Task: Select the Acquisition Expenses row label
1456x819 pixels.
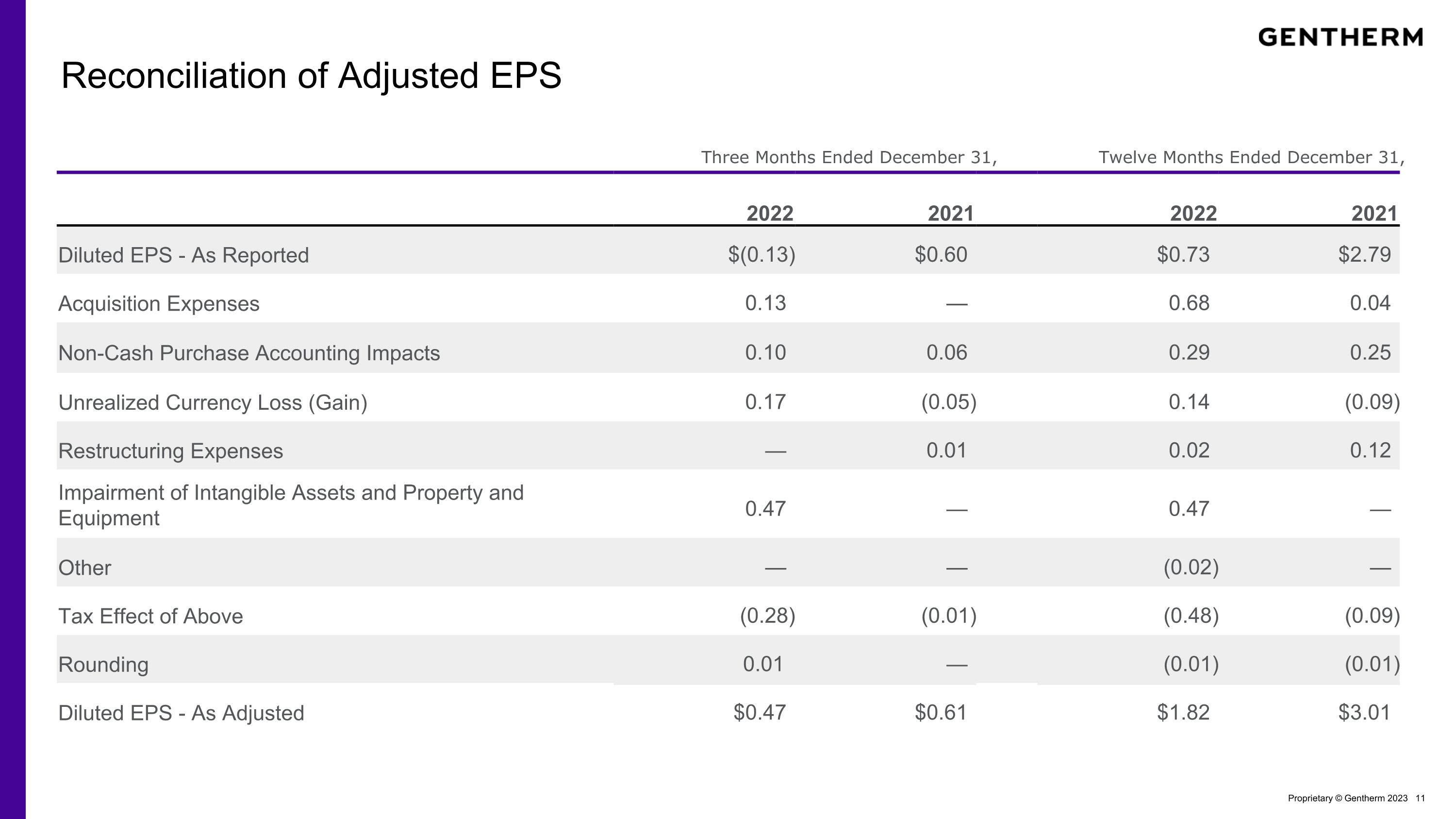Action: [159, 303]
